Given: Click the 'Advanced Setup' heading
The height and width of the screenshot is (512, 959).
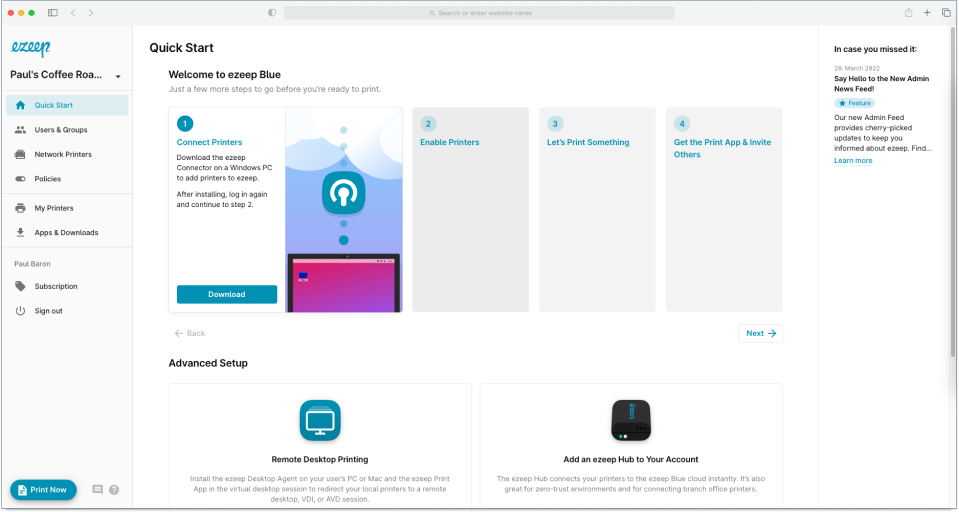Looking at the screenshot, I should (x=208, y=363).
